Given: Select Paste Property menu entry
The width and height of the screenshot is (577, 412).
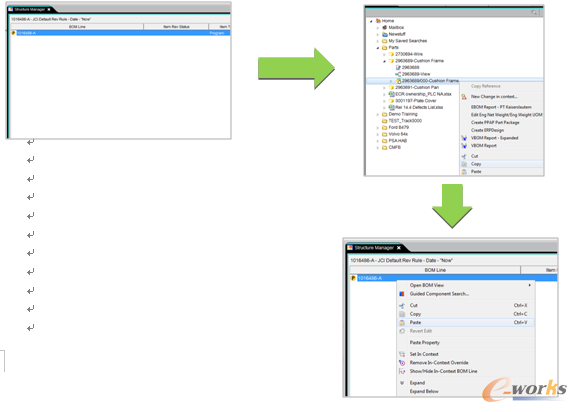Looking at the screenshot, I should (425, 342).
